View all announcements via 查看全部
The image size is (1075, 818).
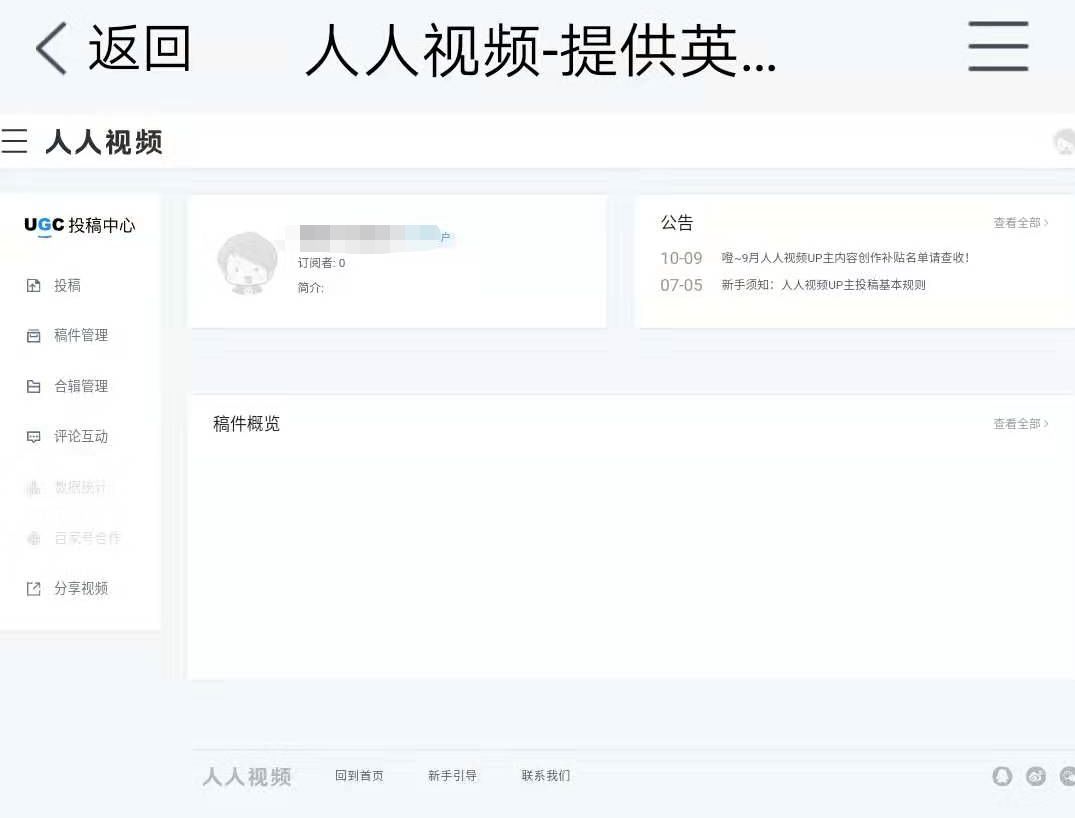[1021, 222]
